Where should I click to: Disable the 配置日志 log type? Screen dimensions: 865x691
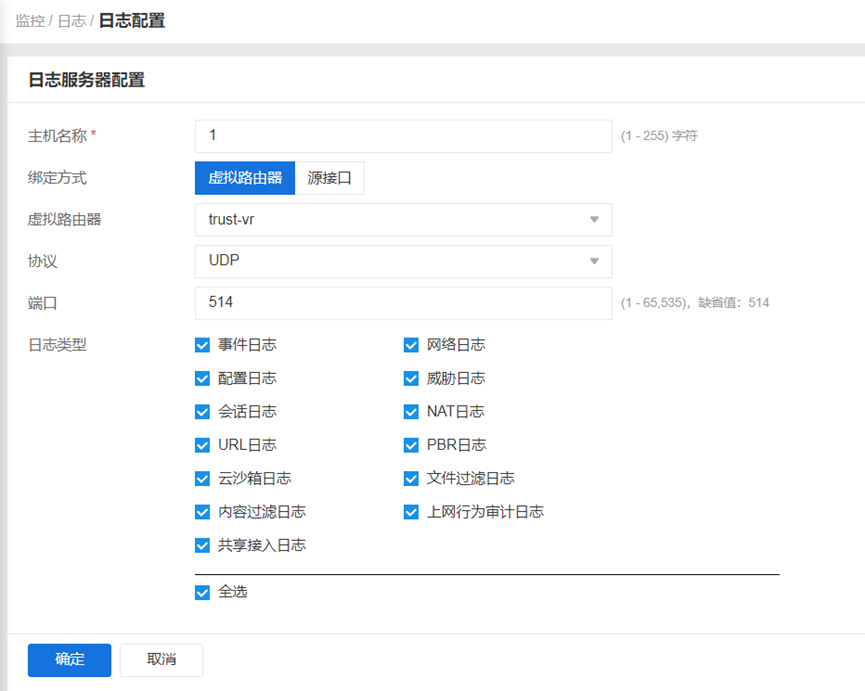coord(202,378)
